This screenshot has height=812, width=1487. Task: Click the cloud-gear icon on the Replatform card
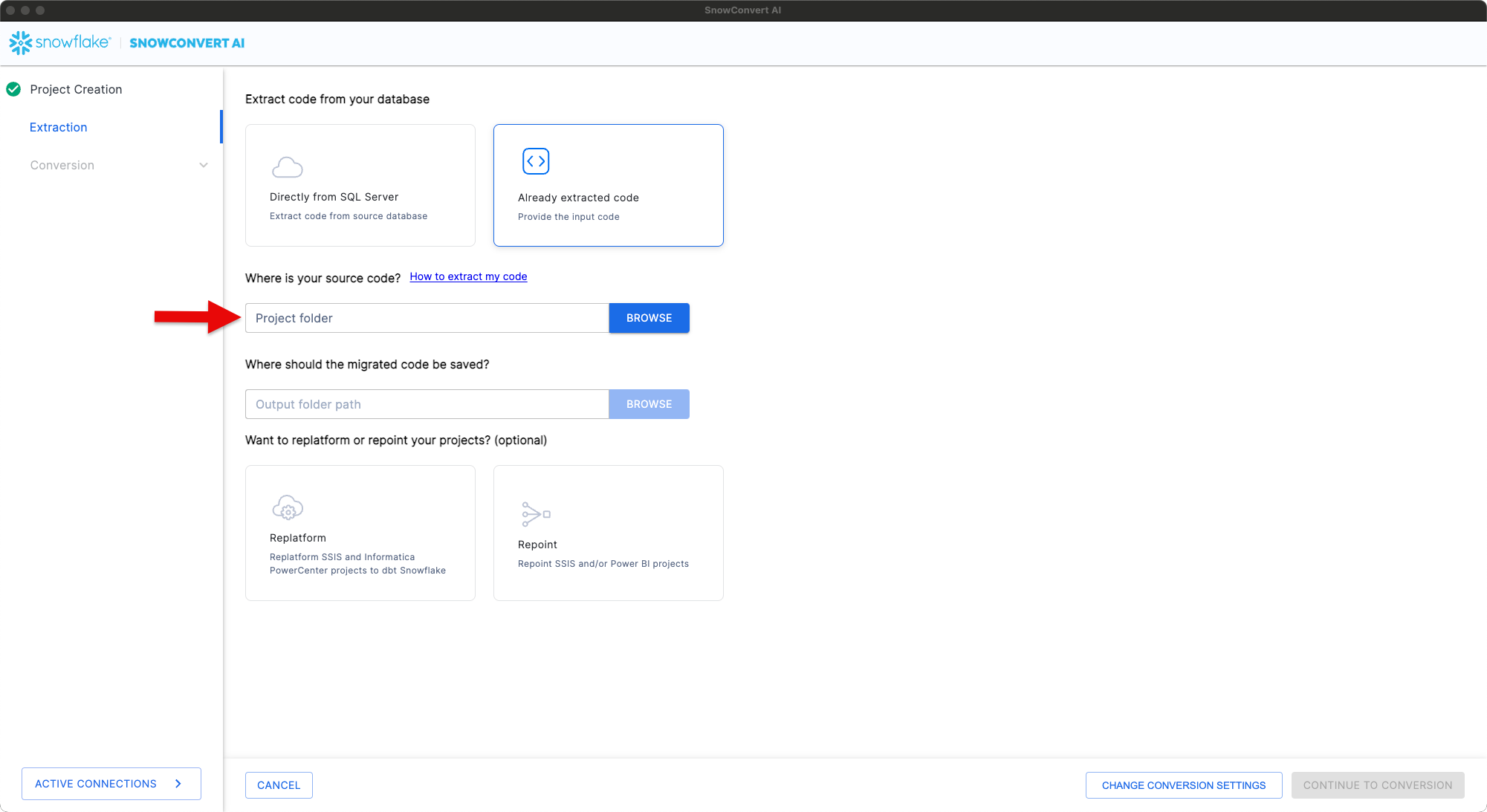[288, 507]
